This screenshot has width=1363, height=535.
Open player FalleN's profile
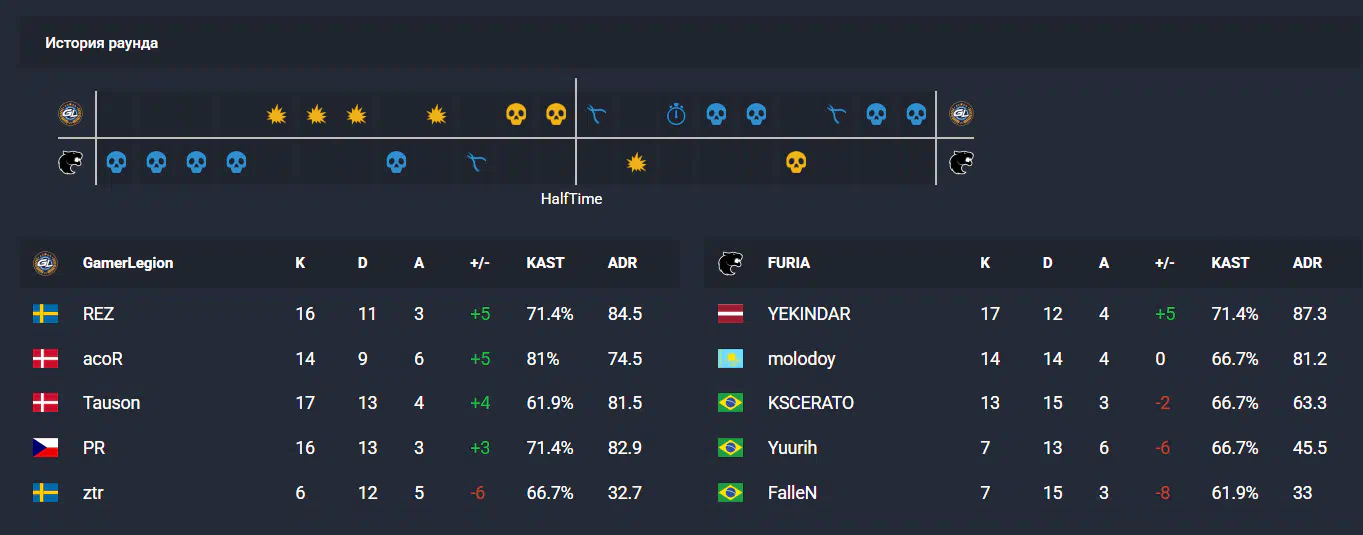(793, 493)
